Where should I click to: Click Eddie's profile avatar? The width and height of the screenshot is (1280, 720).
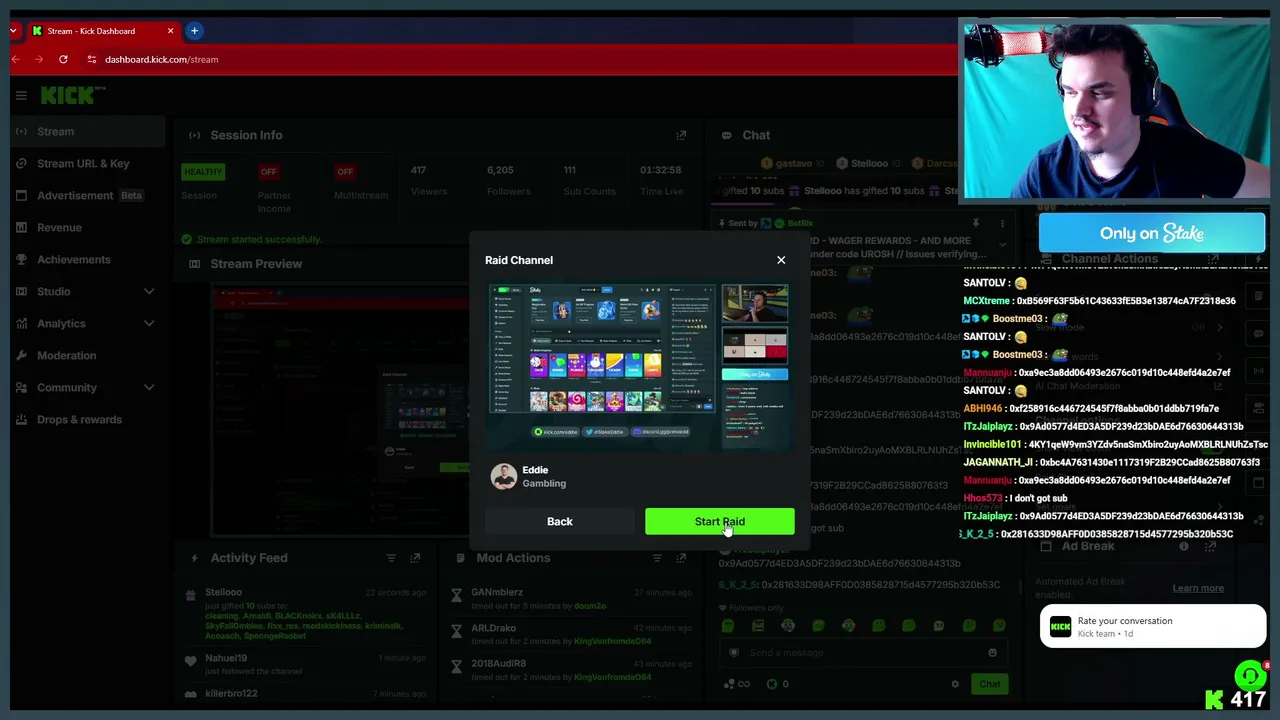(x=504, y=476)
